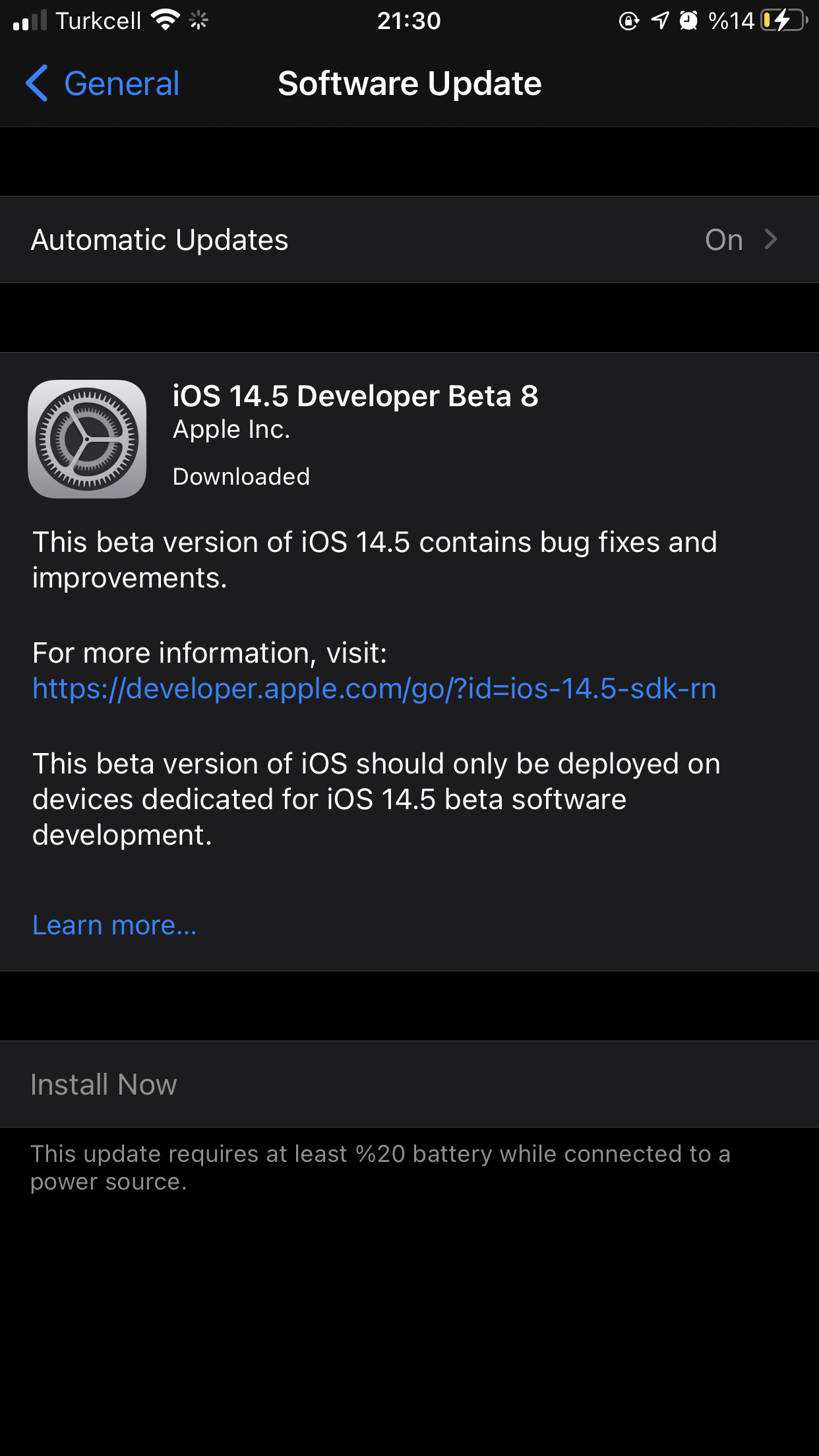Open the developer.apple.com release notes link
This screenshot has width=819, height=1456.
pos(374,688)
